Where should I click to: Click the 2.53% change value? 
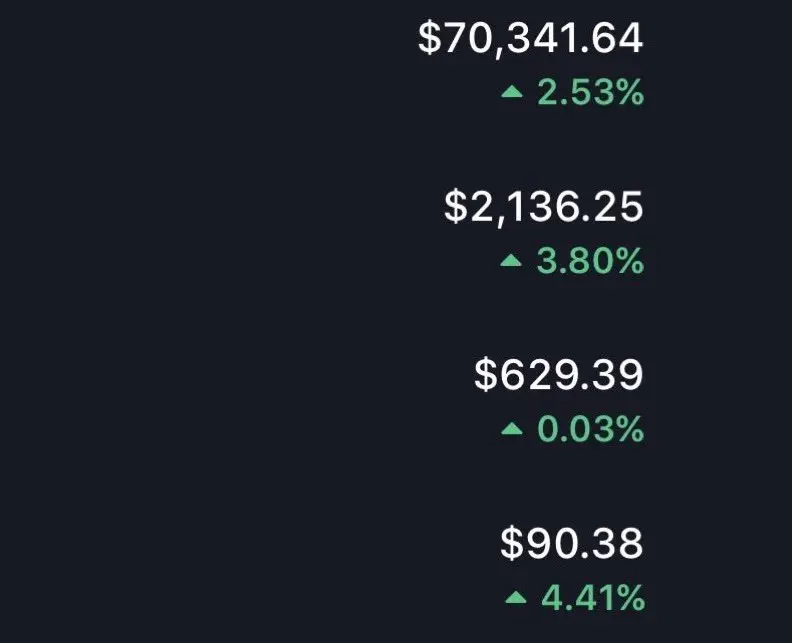coord(591,92)
